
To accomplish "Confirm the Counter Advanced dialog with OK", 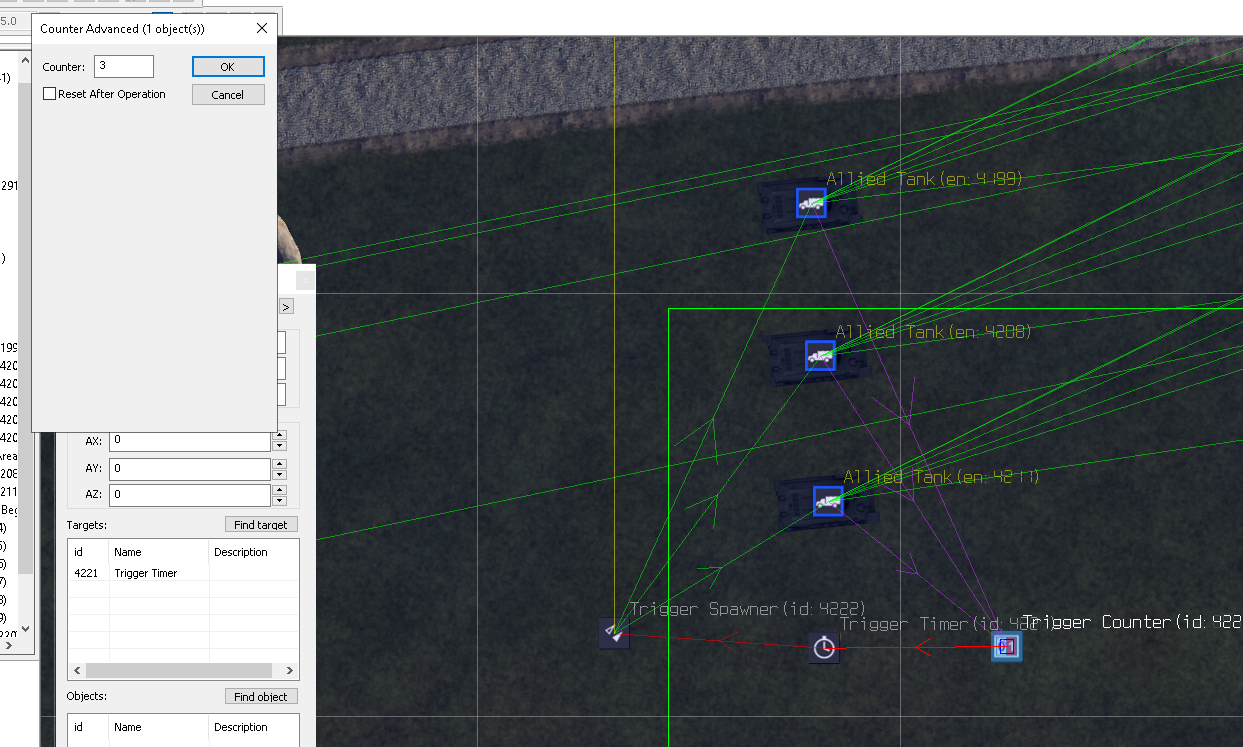I will (x=228, y=67).
